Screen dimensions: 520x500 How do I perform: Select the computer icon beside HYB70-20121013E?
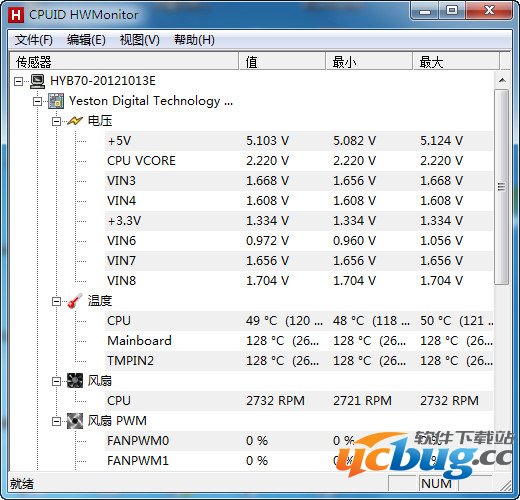tap(37, 81)
